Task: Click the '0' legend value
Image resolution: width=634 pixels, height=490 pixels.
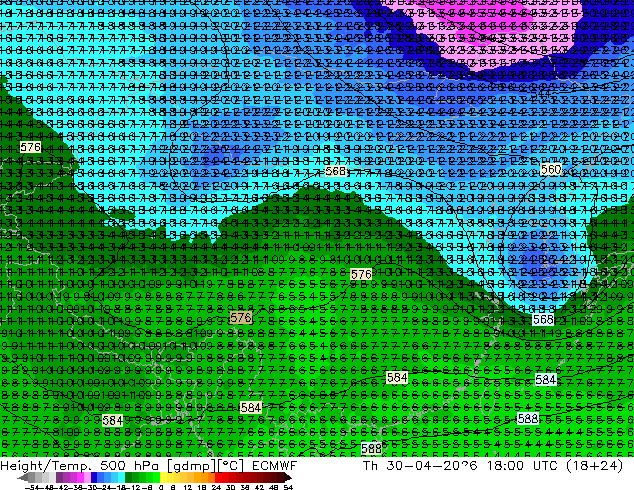Action: click(161, 487)
